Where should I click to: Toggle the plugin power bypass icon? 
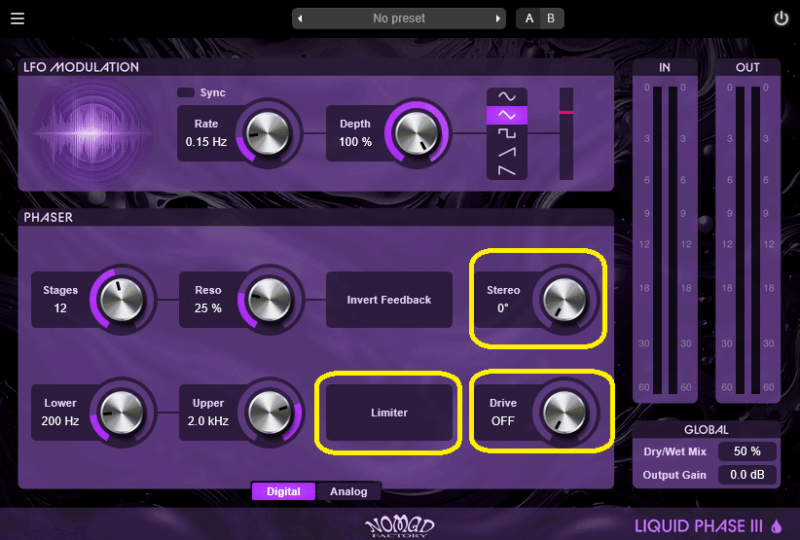pos(781,18)
